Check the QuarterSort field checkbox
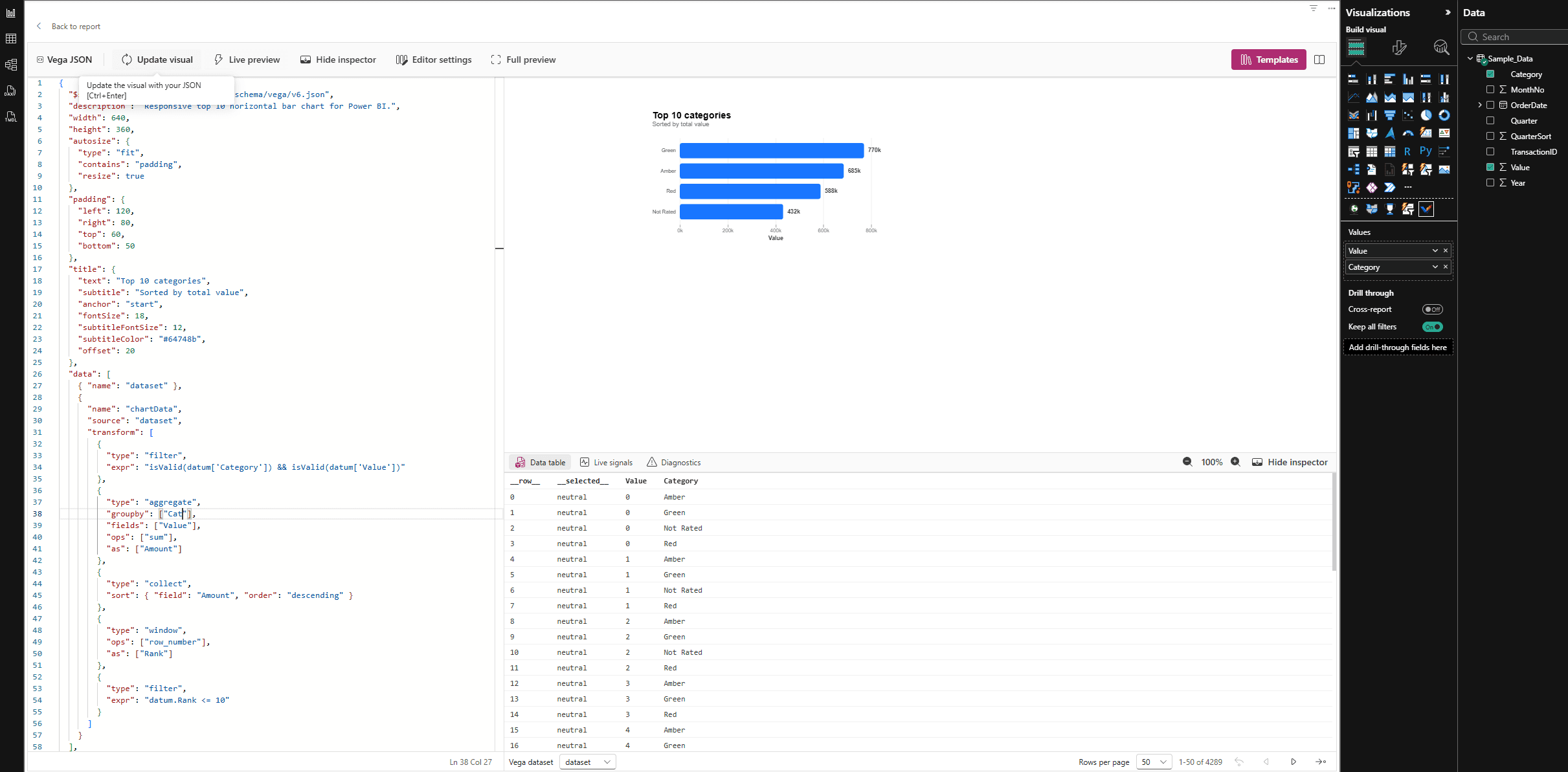The height and width of the screenshot is (772, 1568). (x=1490, y=137)
